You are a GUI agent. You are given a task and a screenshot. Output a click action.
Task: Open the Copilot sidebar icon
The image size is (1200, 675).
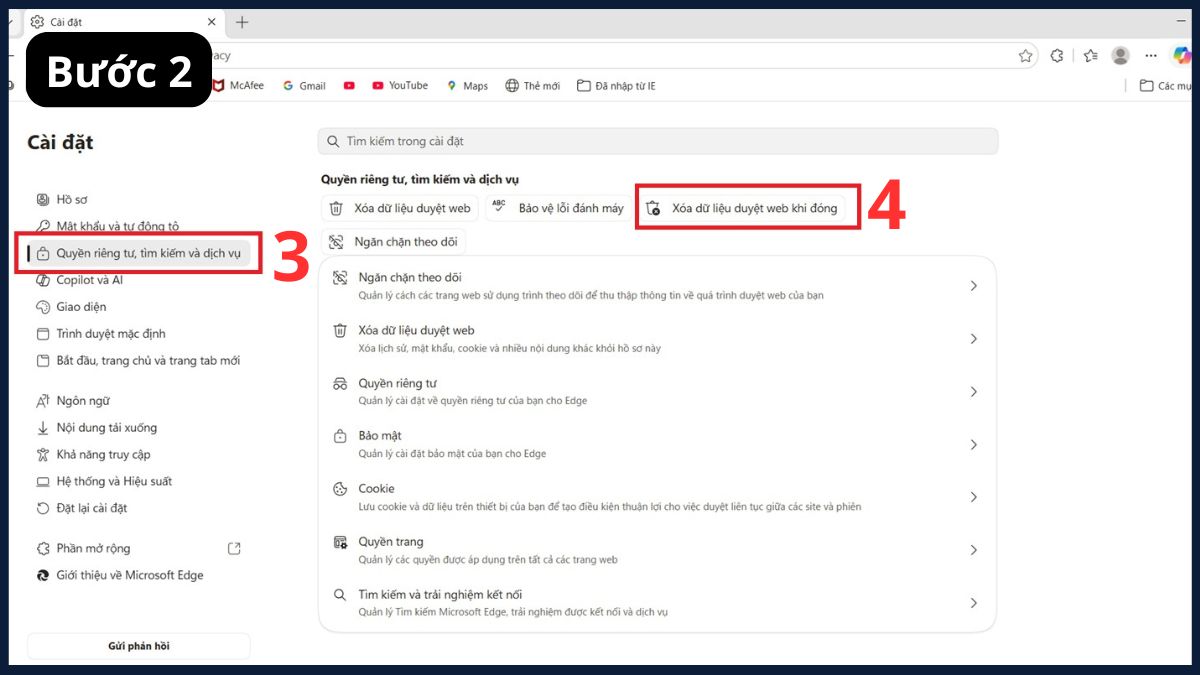click(1182, 55)
